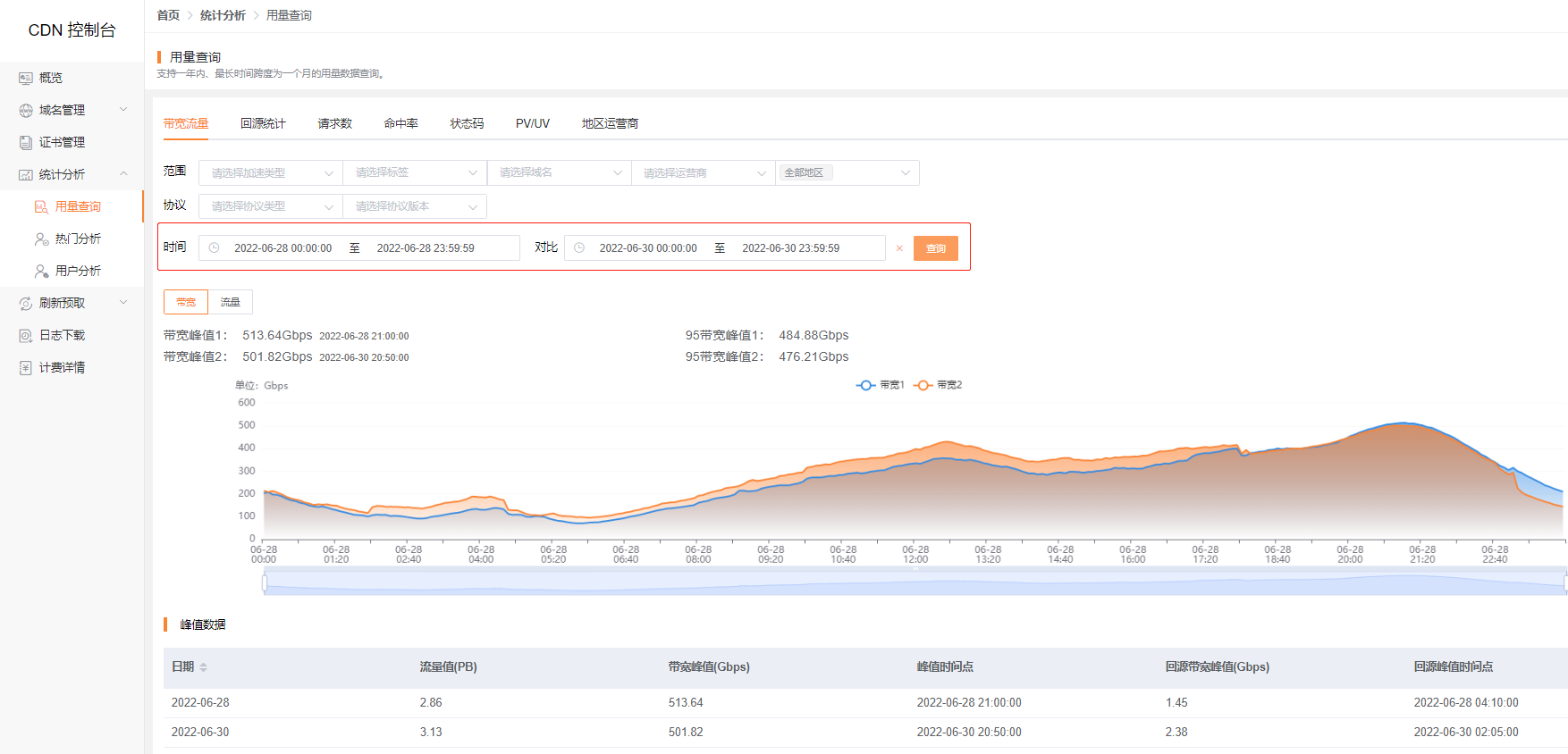Toggle 带宽2 series in chart legend
Viewport: 1568px width, 754px height.
tap(938, 385)
